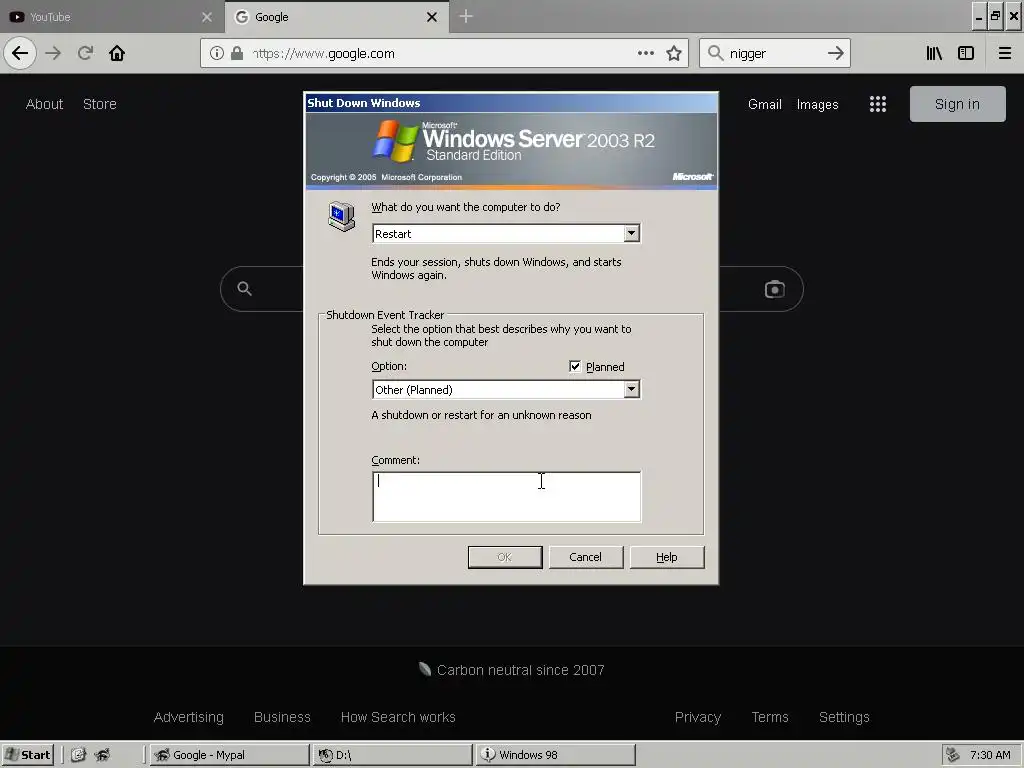This screenshot has width=1024, height=768.
Task: Open the Privacy footer link
Action: (698, 717)
